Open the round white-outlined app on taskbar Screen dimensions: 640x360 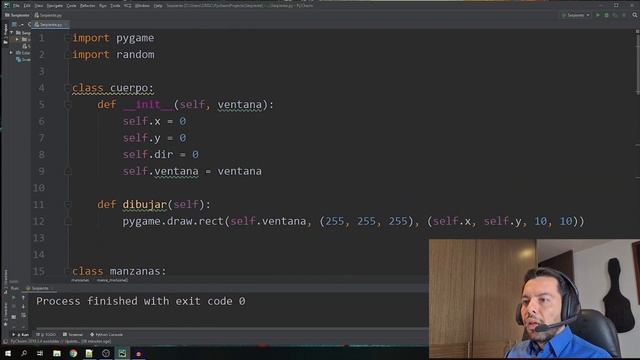[106, 353]
